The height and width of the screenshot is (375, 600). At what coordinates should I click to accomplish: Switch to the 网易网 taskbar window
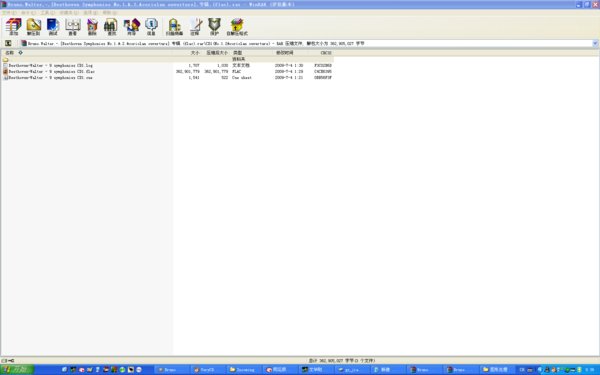(279, 370)
